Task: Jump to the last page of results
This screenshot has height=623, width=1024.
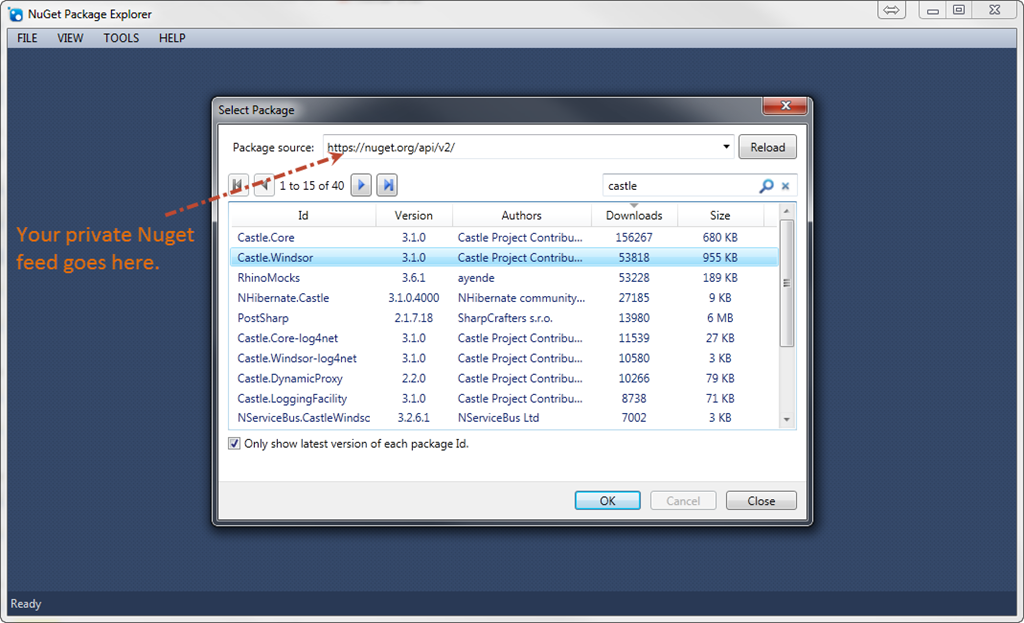Action: pyautogui.click(x=387, y=185)
